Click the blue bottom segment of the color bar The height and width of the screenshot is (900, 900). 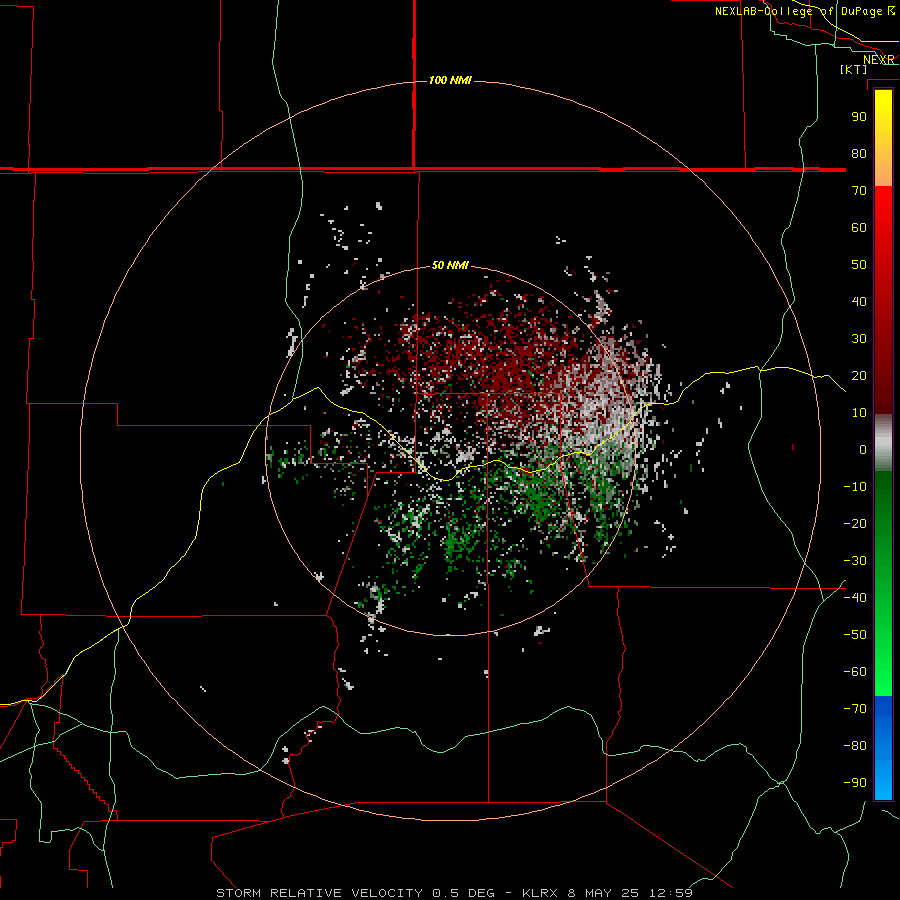point(883,748)
